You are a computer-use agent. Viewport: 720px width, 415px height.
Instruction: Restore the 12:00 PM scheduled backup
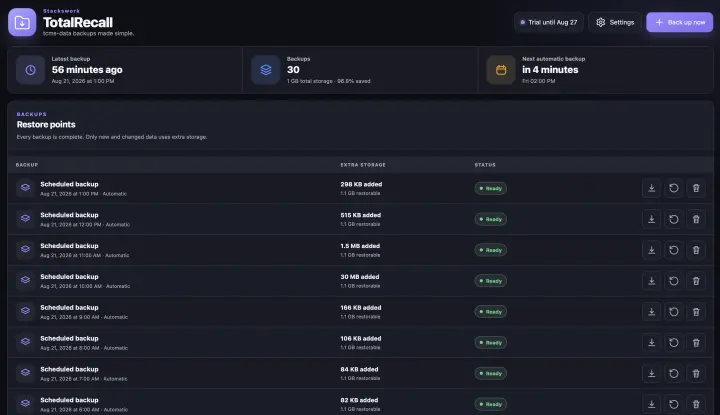674,219
